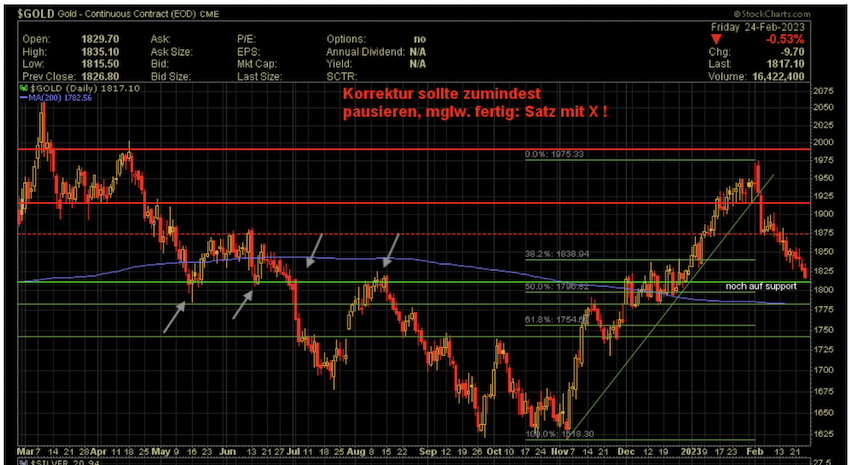The height and width of the screenshot is (465, 850).
Task: Click the y-axis price label 2000
Action: [823, 143]
